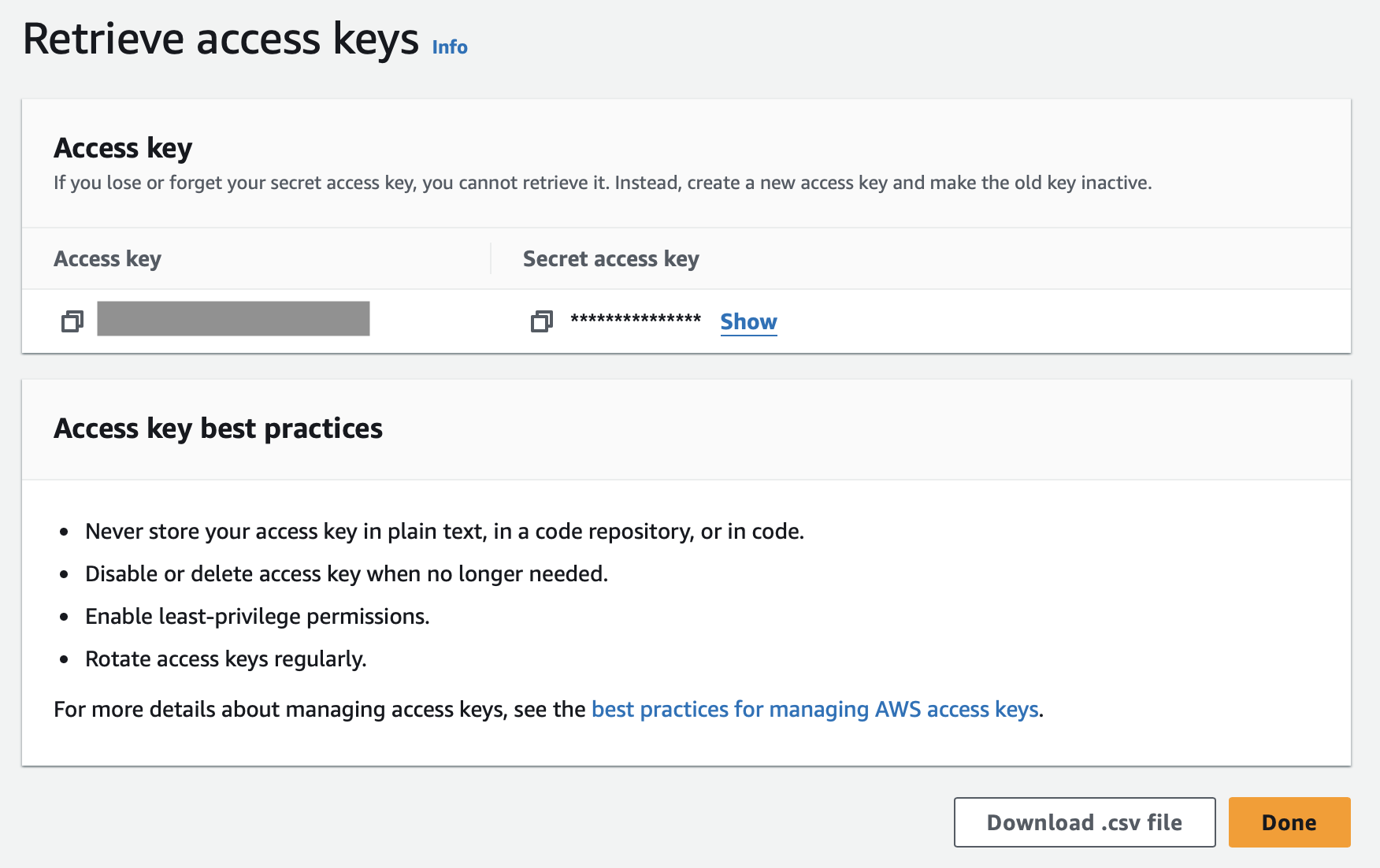Copy the access key with its copy icon
1380x868 pixels.
pos(72,321)
